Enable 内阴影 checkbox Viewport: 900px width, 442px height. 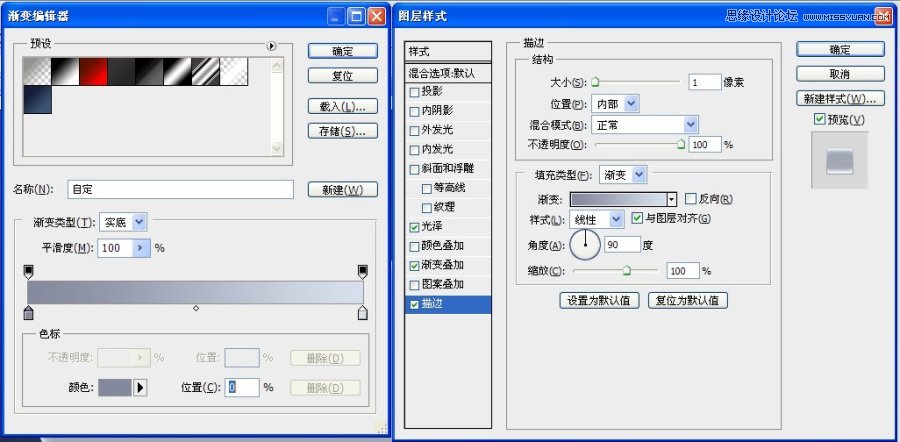coord(414,111)
